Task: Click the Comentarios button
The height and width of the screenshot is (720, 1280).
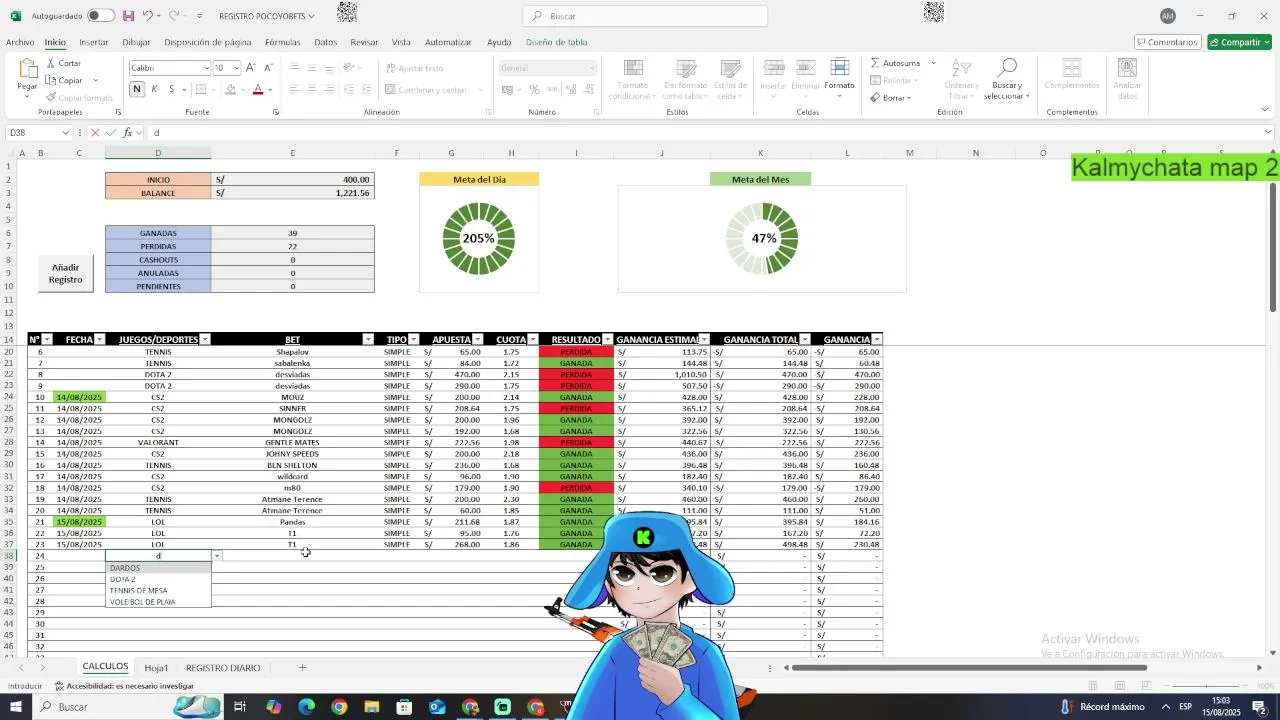Action: click(x=1167, y=42)
